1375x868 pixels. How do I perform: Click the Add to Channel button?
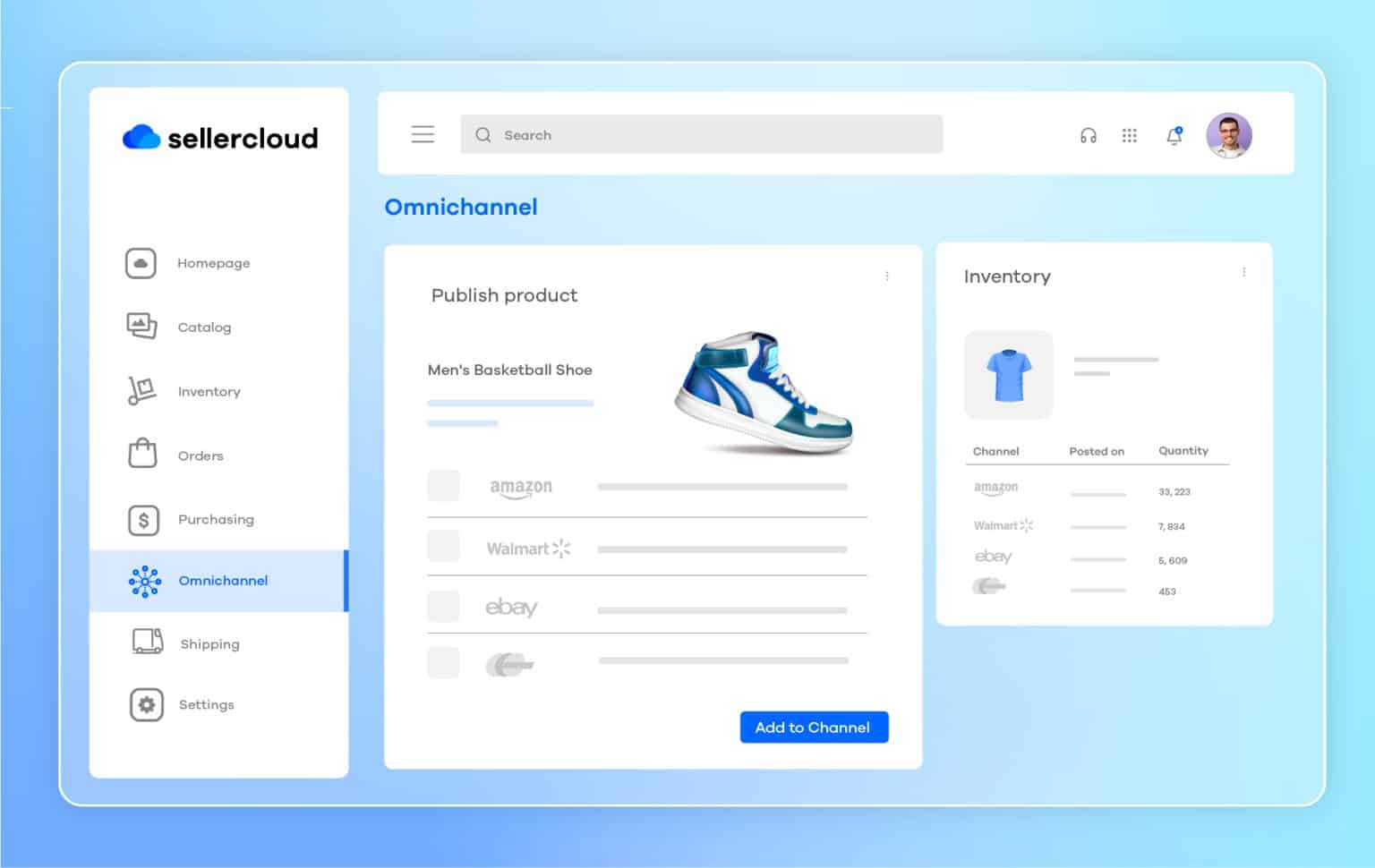tap(813, 727)
